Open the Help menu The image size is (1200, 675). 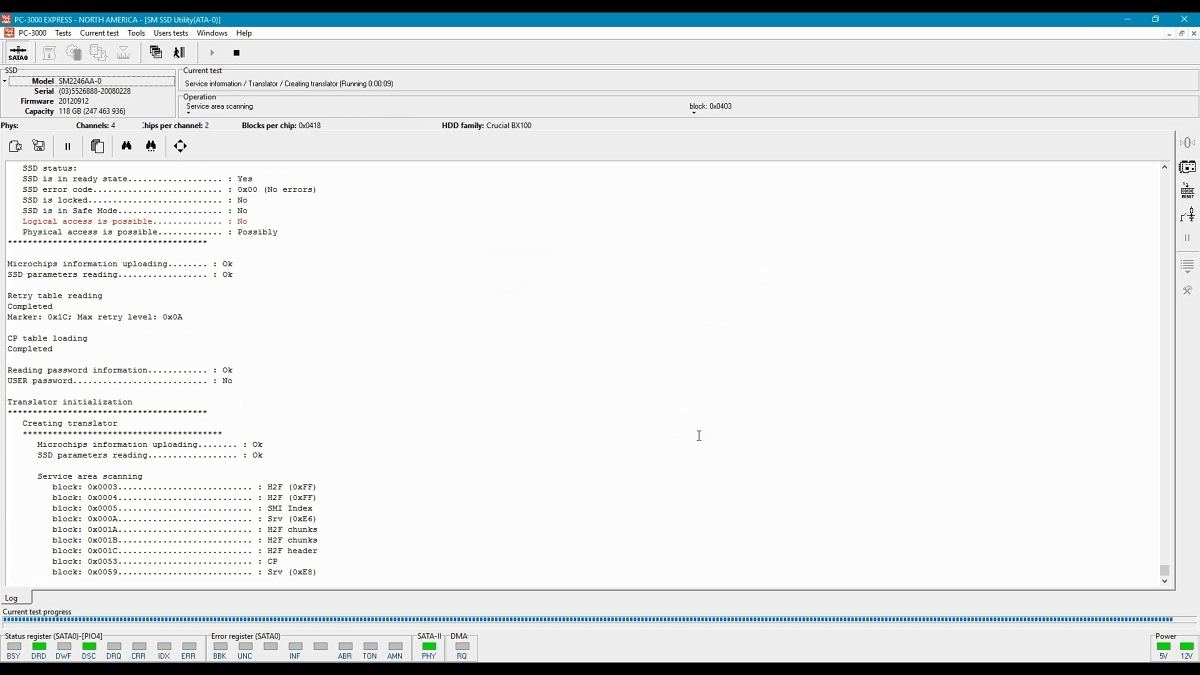244,33
